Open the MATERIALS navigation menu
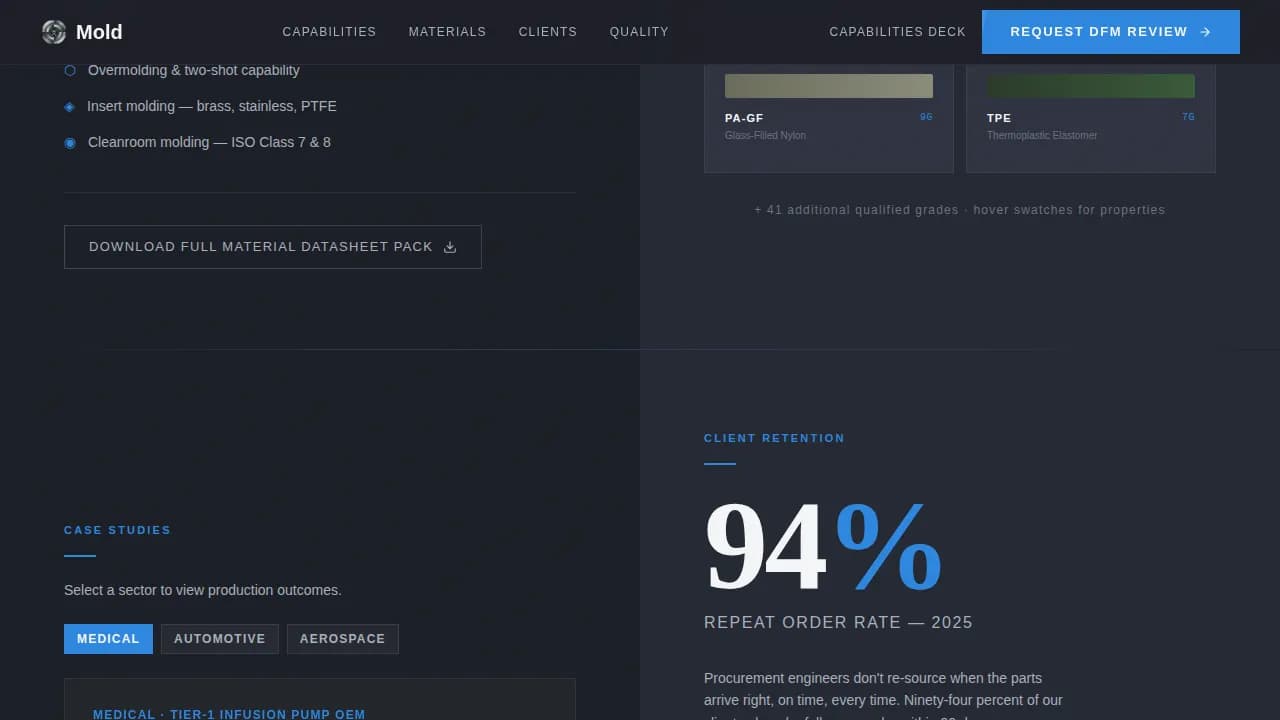 (x=447, y=31)
